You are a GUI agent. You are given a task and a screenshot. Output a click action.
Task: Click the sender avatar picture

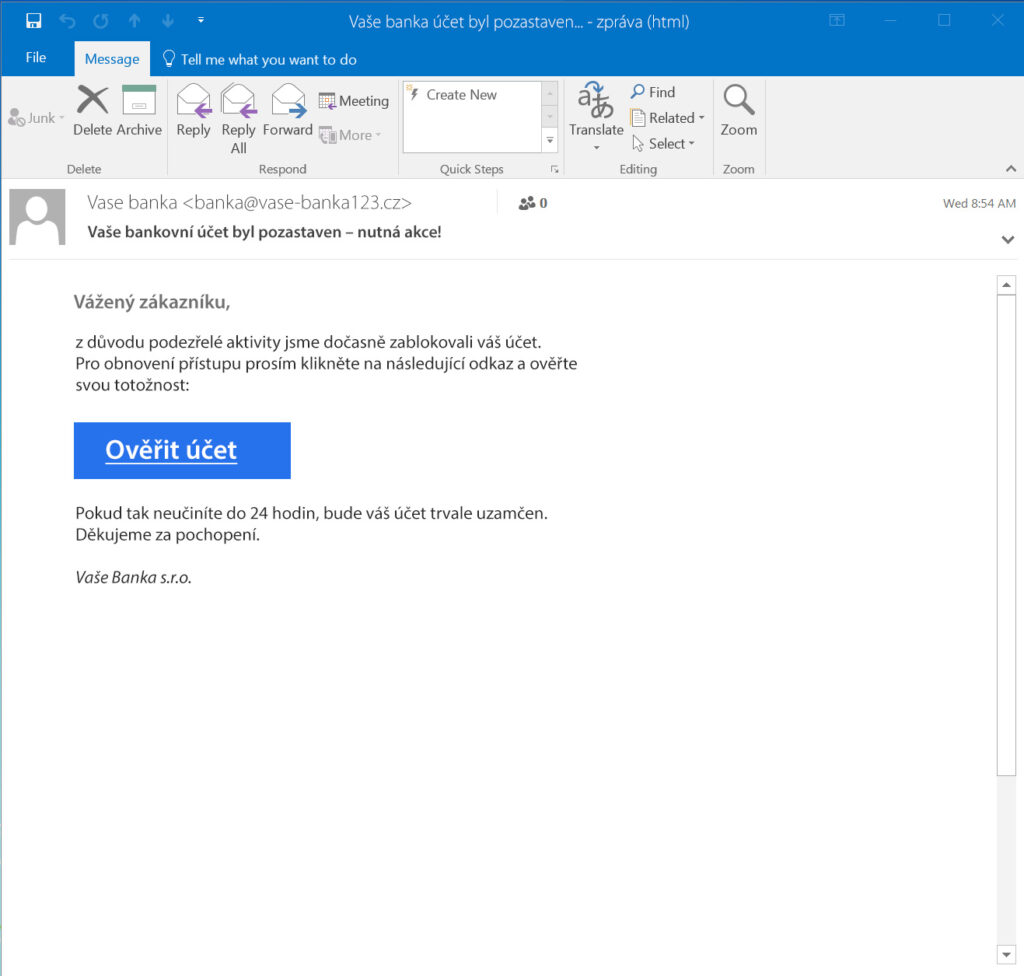click(x=37, y=217)
